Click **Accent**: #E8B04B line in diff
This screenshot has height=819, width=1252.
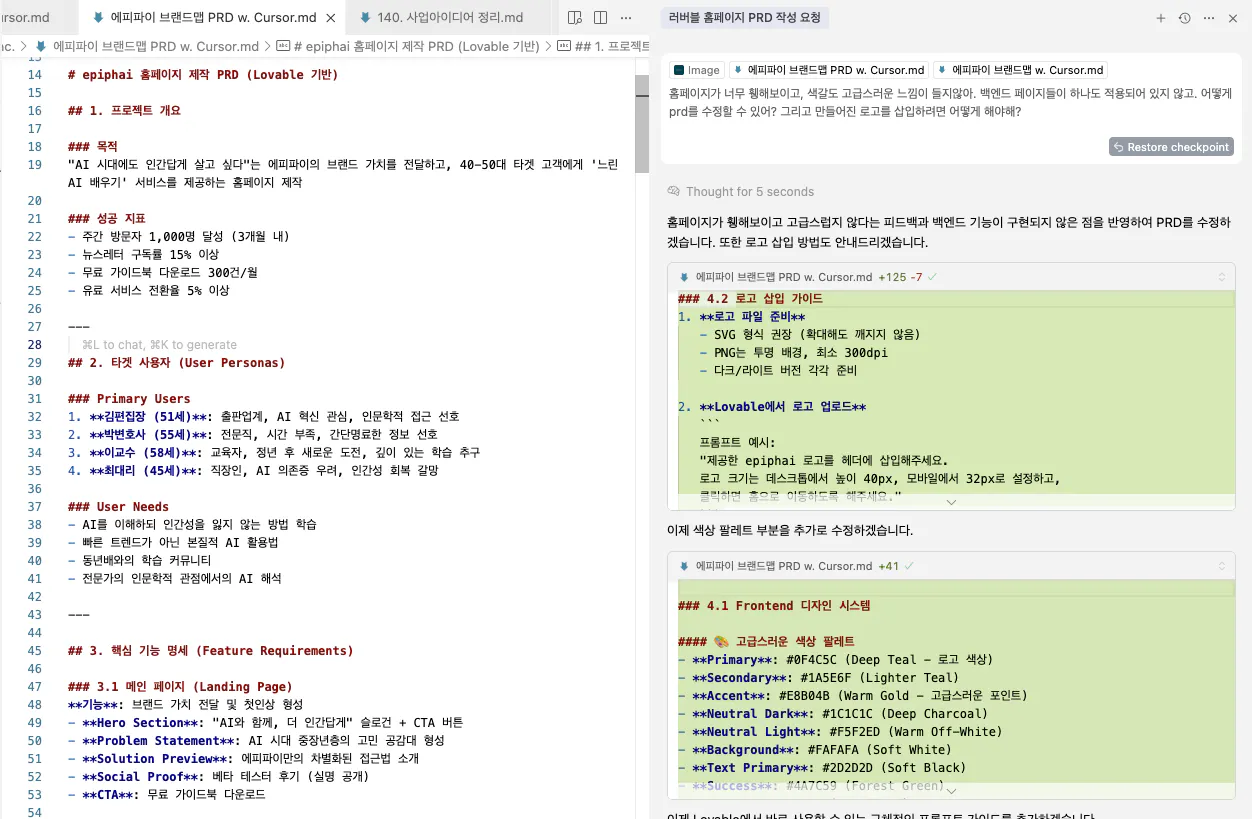click(852, 695)
